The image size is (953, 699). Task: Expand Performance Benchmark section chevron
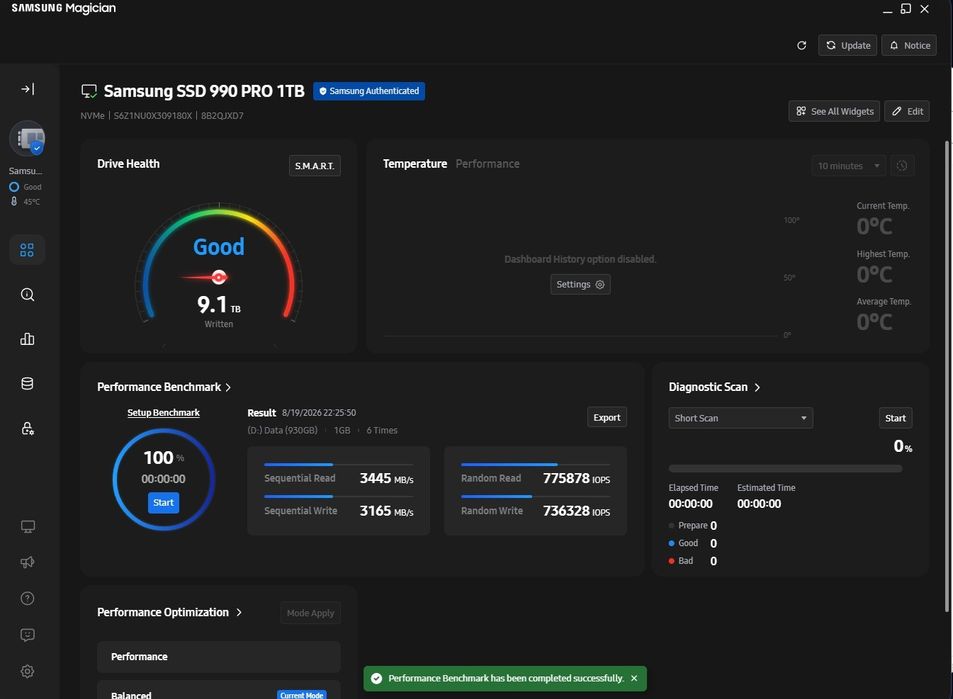[x=228, y=388]
